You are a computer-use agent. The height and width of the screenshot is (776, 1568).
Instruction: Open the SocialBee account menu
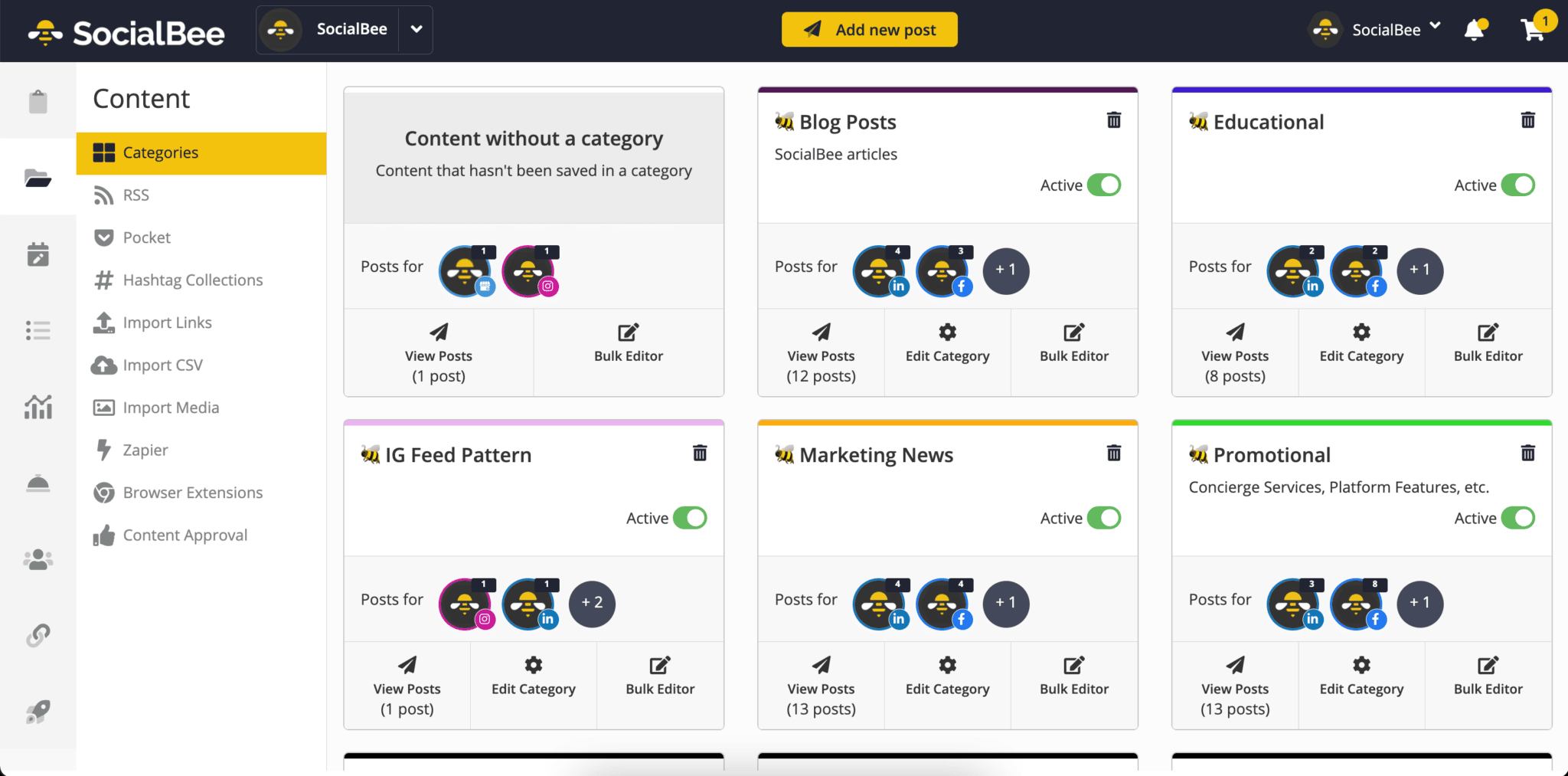1375,29
